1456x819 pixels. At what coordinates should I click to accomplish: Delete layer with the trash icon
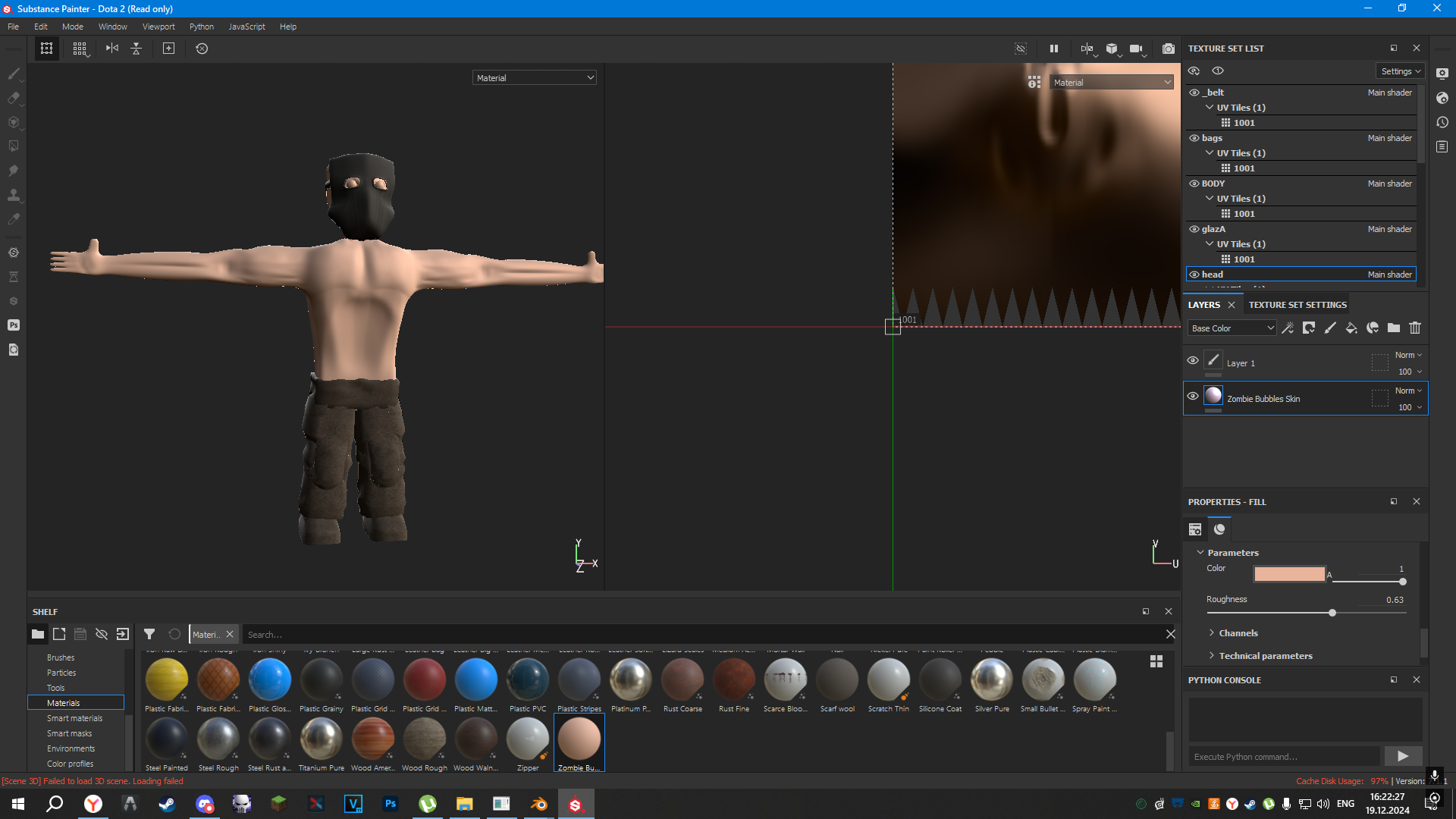tap(1415, 328)
